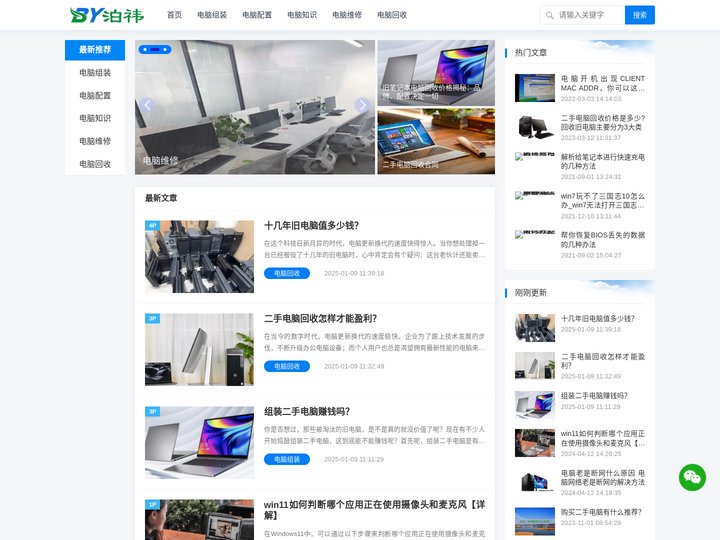
Task: Open hot article 解析给笔记本进行快速充电
Action: pos(602,162)
